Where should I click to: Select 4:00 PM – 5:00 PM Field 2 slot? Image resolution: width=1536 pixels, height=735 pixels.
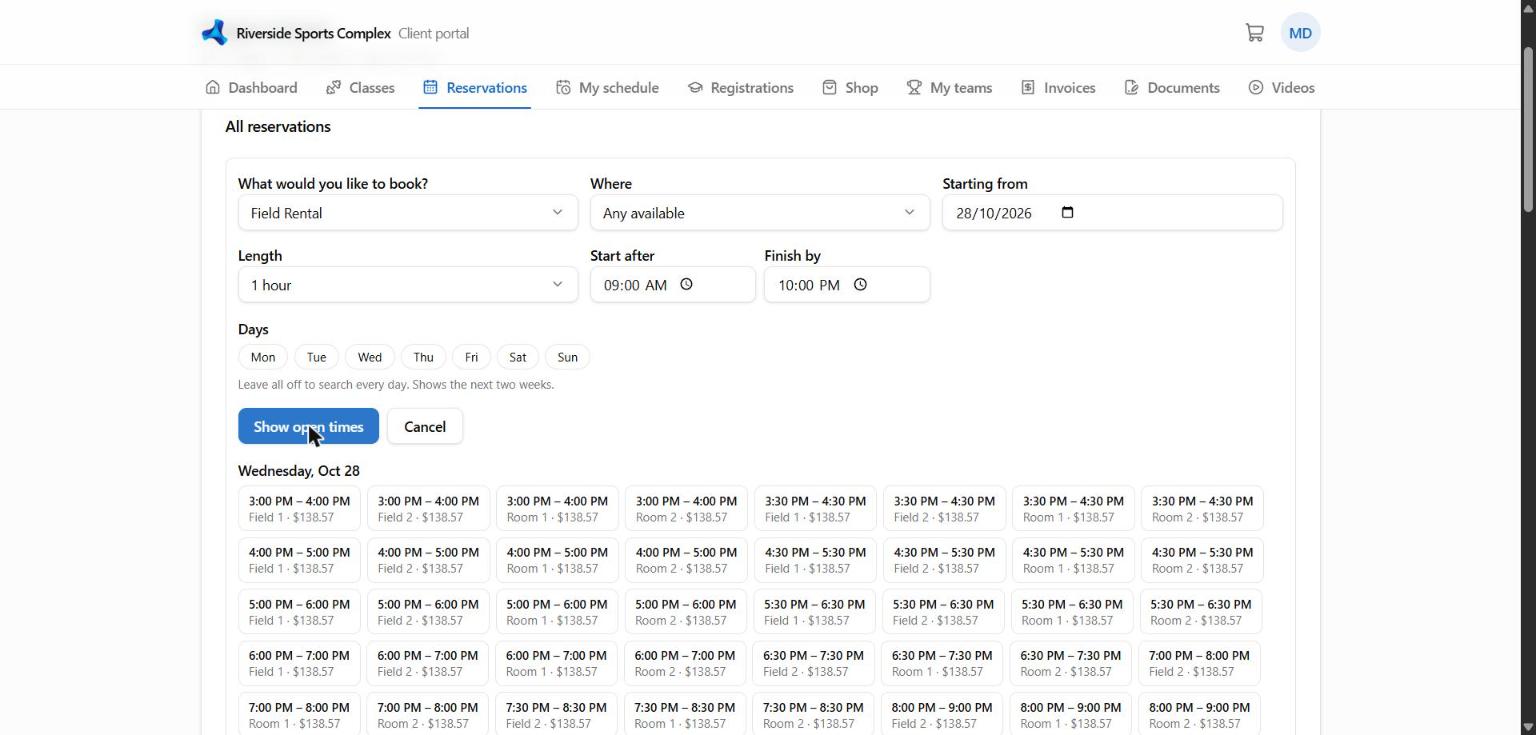click(428, 560)
